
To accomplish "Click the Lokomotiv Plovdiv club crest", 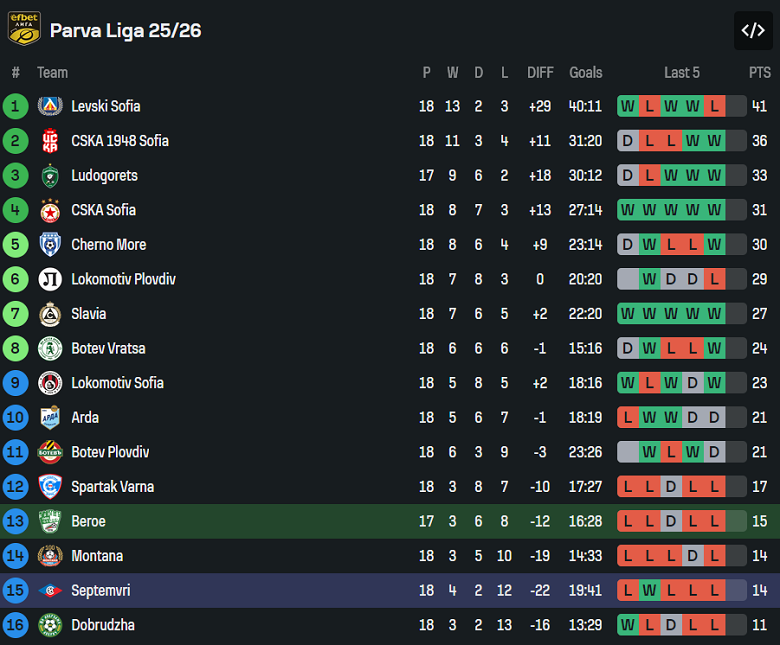I will tap(50, 280).
